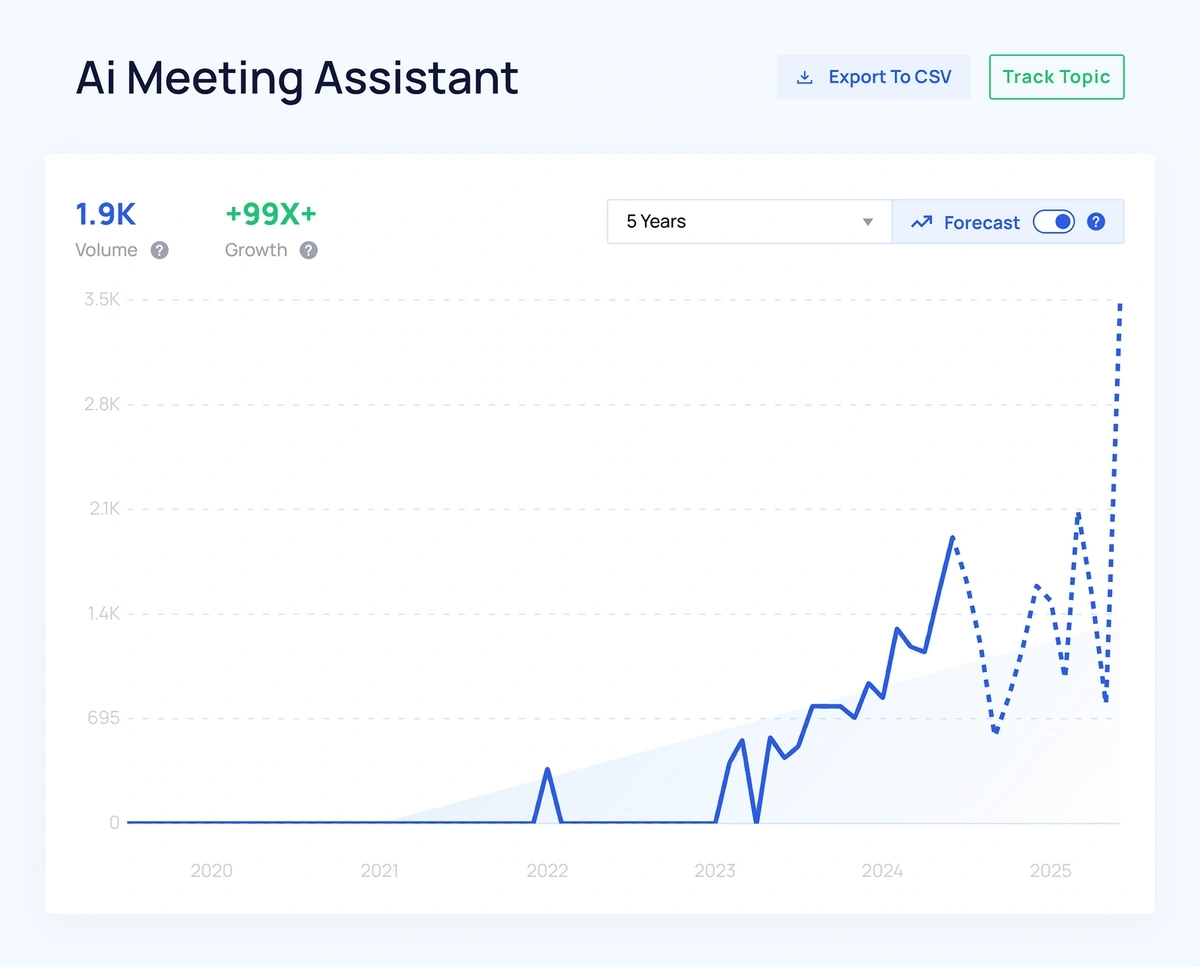This screenshot has height=967, width=1200.
Task: Open the 5 Years time range dropdown
Action: click(x=749, y=222)
